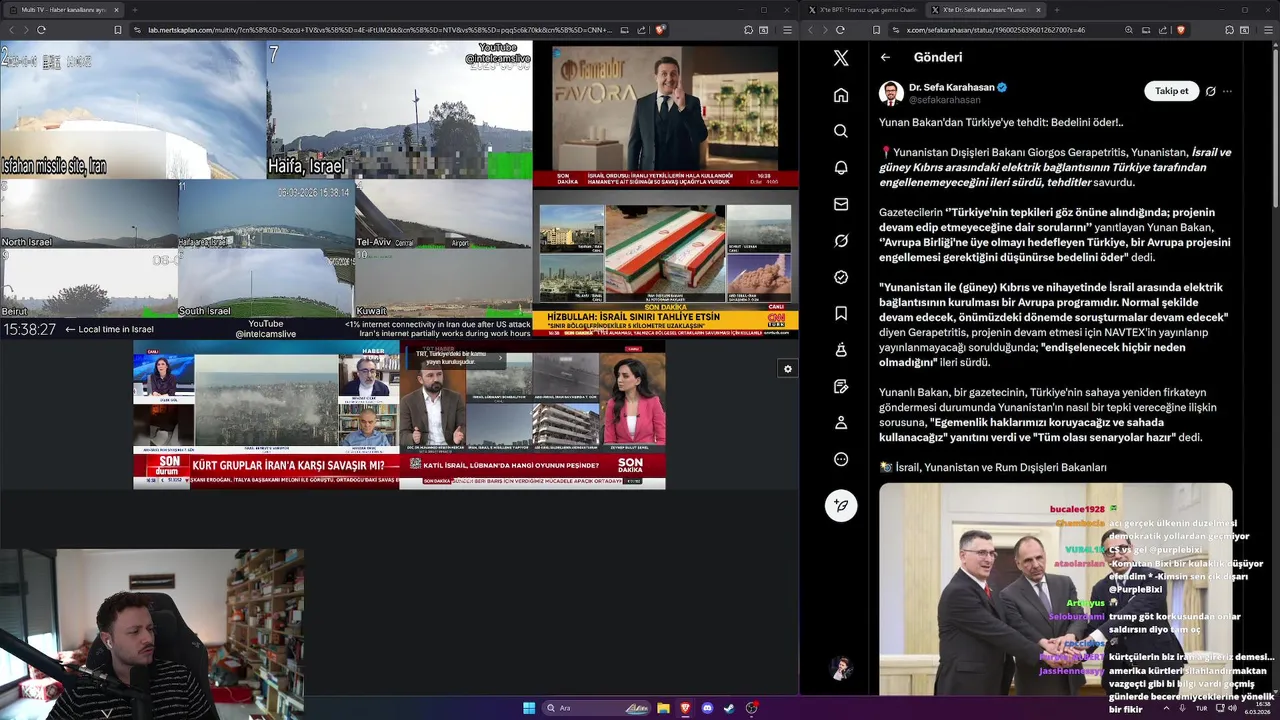The width and height of the screenshot is (1280, 720).
Task: Open the hamburger menu in left browser
Action: [787, 30]
